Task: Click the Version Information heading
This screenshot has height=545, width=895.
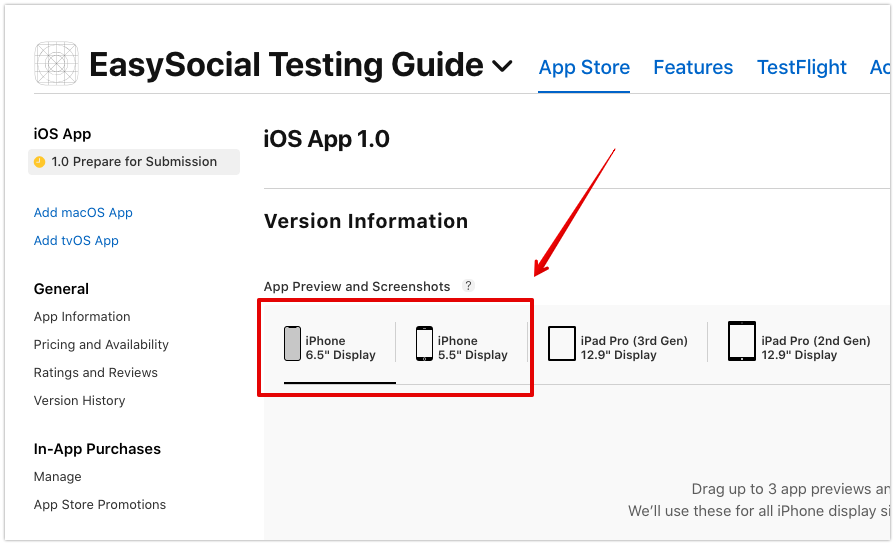Action: point(366,221)
